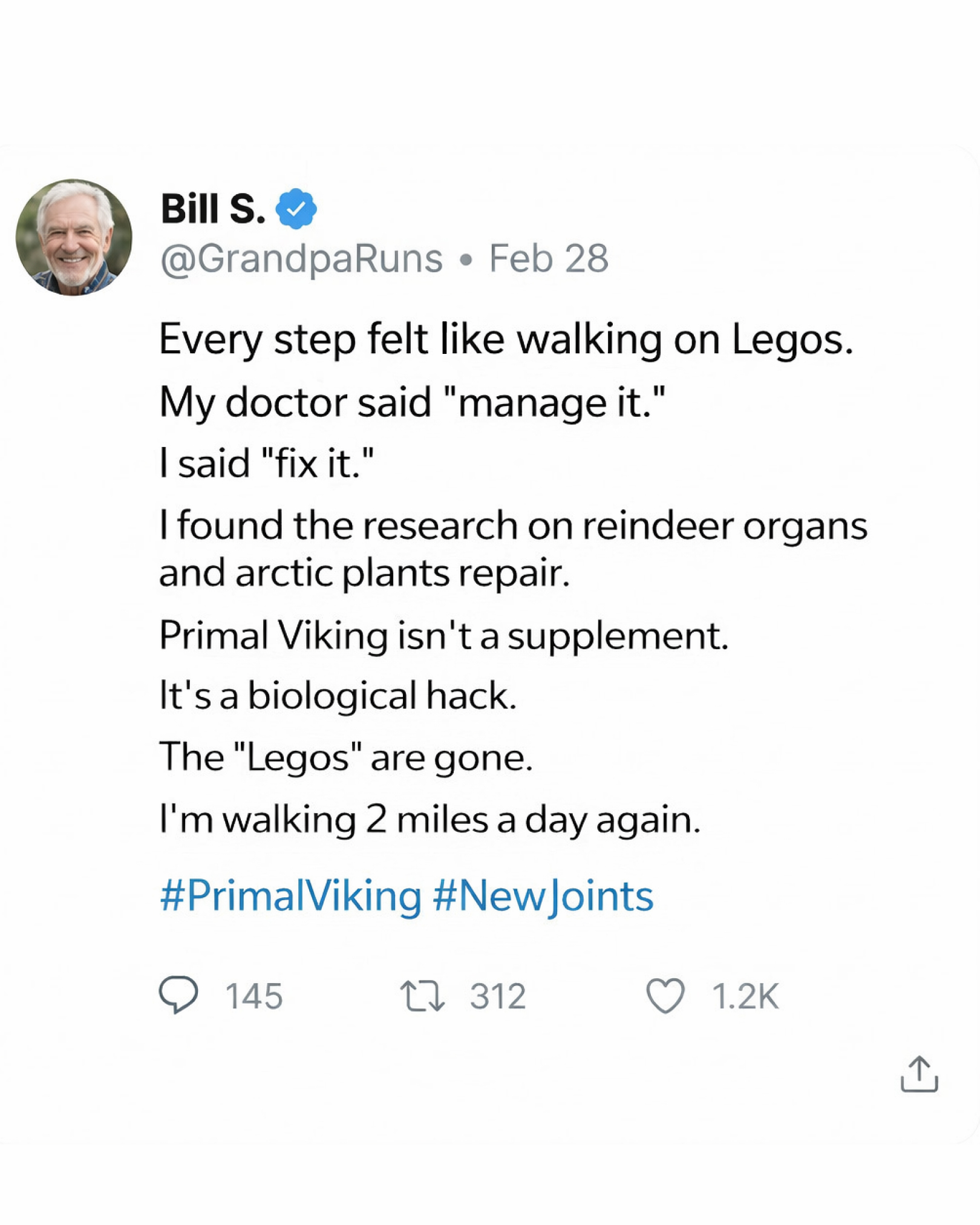Click "Primal Viking isn't a supplement" text
This screenshot has width=980, height=1225.
pos(444,637)
